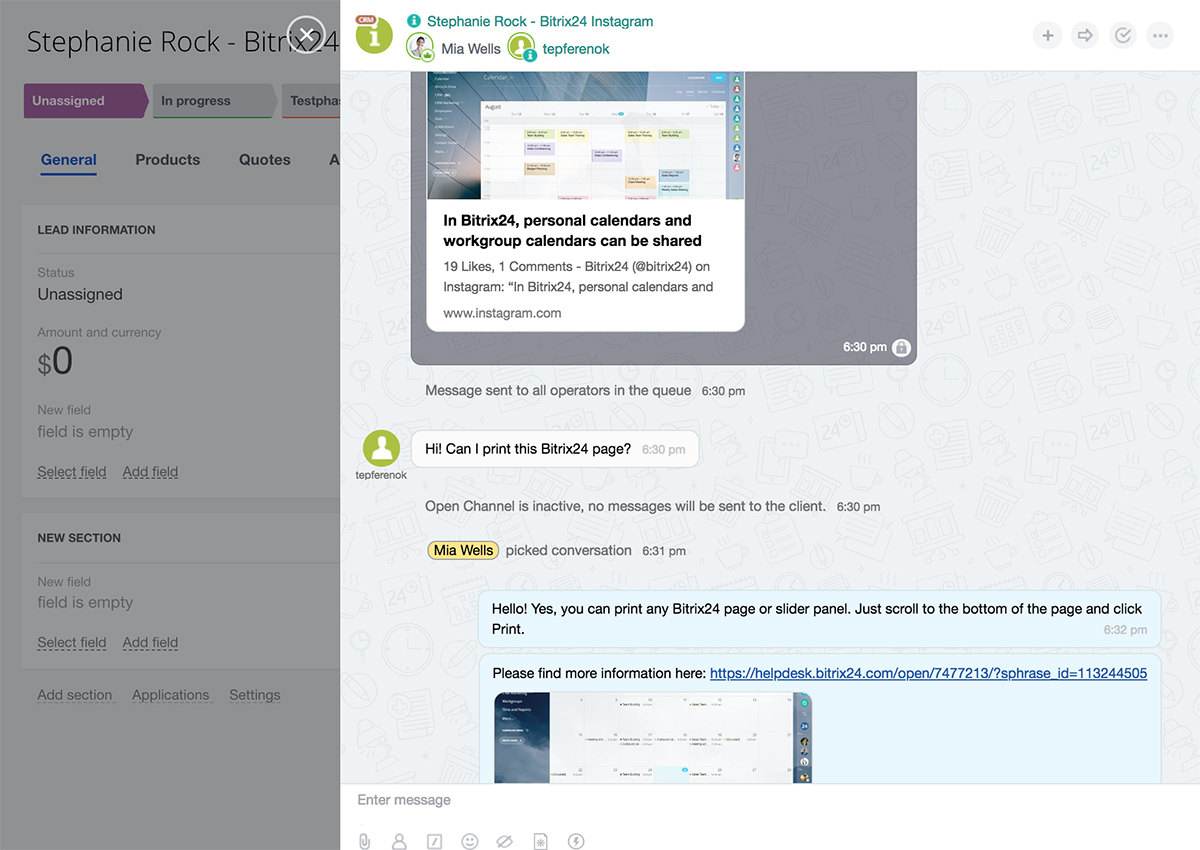Open the emoji smiley picker

469,841
